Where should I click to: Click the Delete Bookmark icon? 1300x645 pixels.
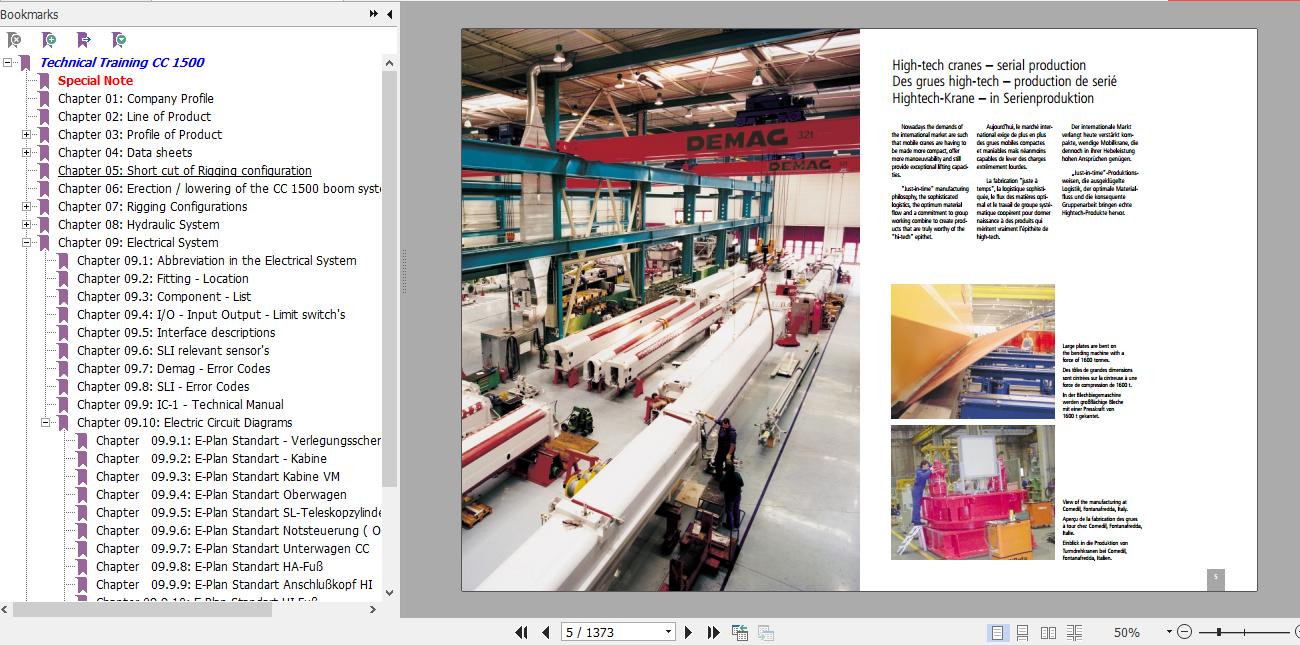[x=14, y=39]
